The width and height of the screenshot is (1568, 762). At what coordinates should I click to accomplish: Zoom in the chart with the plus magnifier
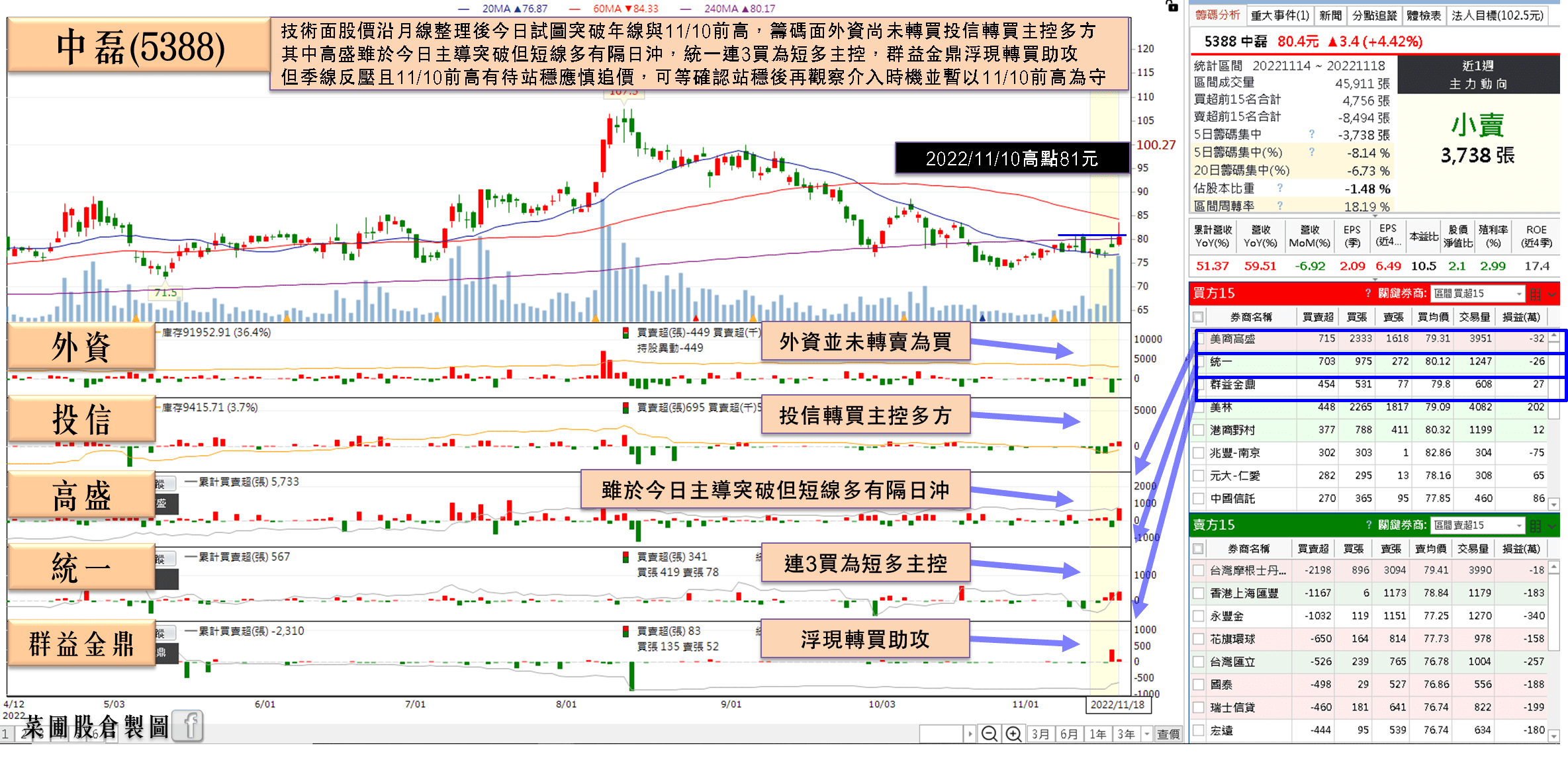(x=1013, y=734)
